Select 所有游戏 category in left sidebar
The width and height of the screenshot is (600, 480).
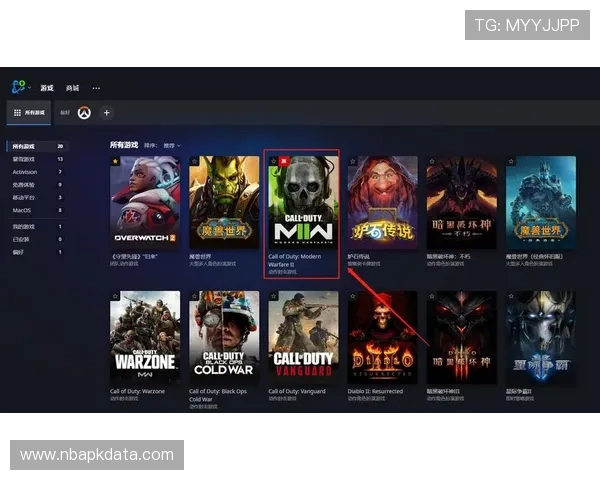coord(24,146)
